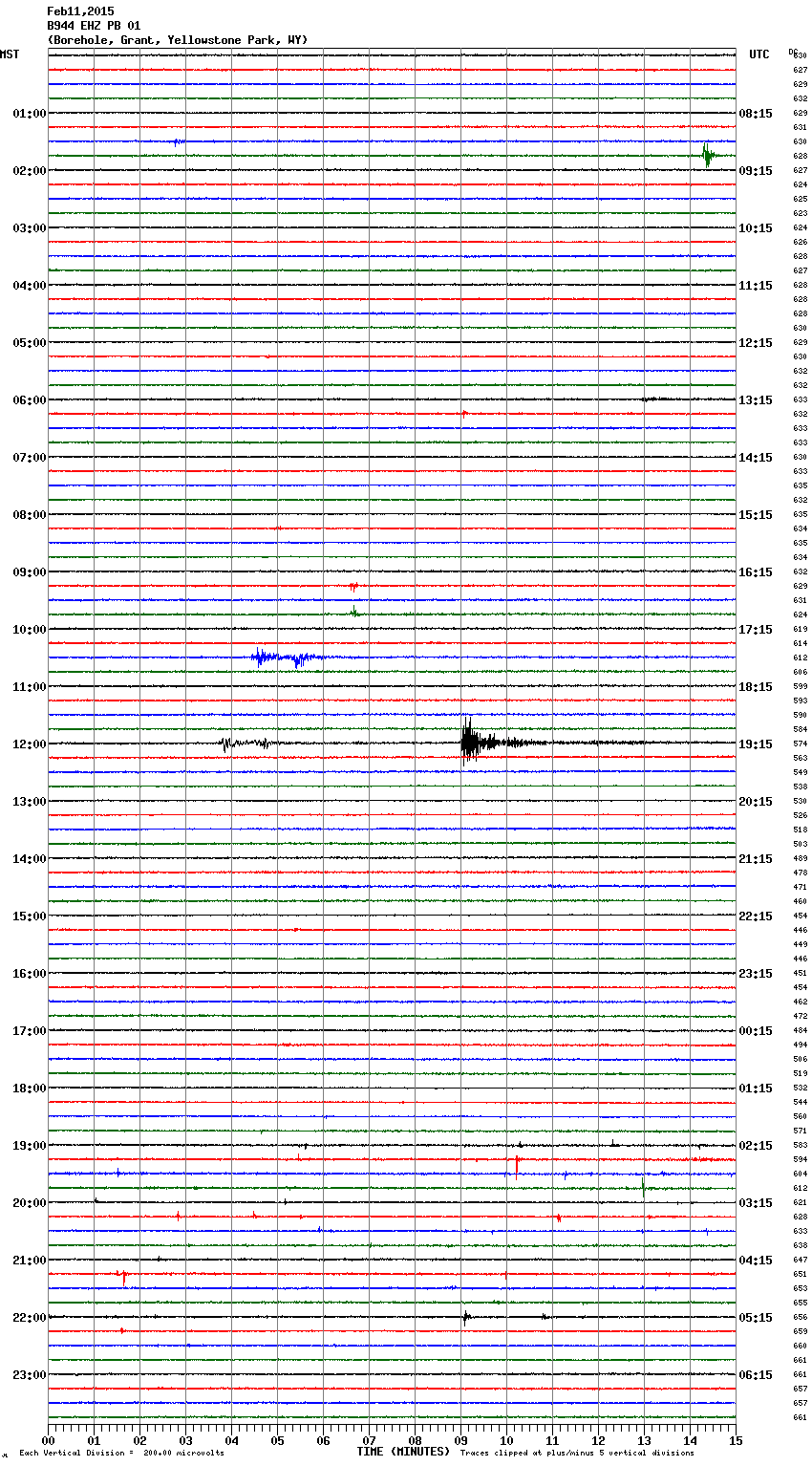
Task: Click the 02:15 UTC time label
Action: 756,1146
